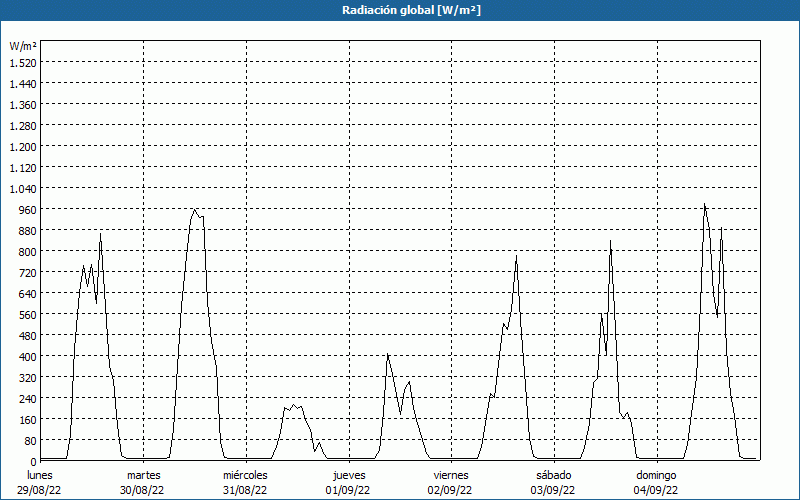This screenshot has width=800, height=500.
Task: Click the chart title 'Radiación global [W/m²]'
Action: [x=411, y=10]
